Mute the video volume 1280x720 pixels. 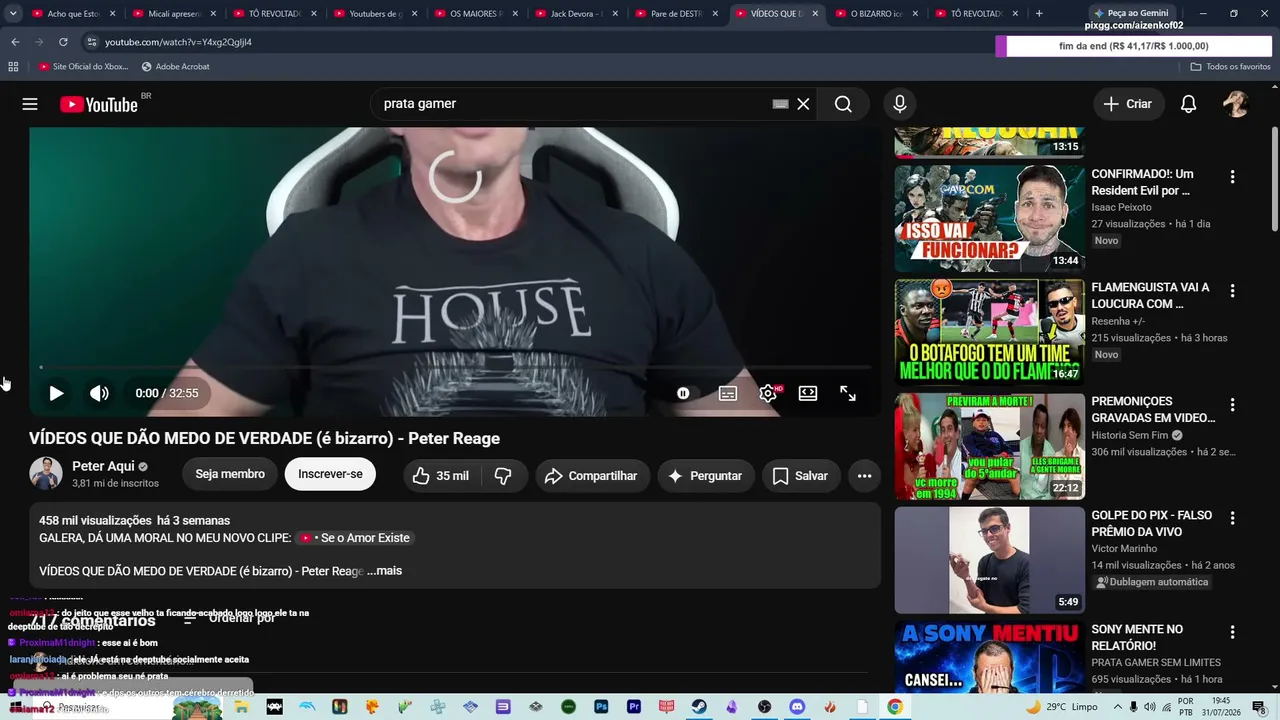click(x=99, y=393)
